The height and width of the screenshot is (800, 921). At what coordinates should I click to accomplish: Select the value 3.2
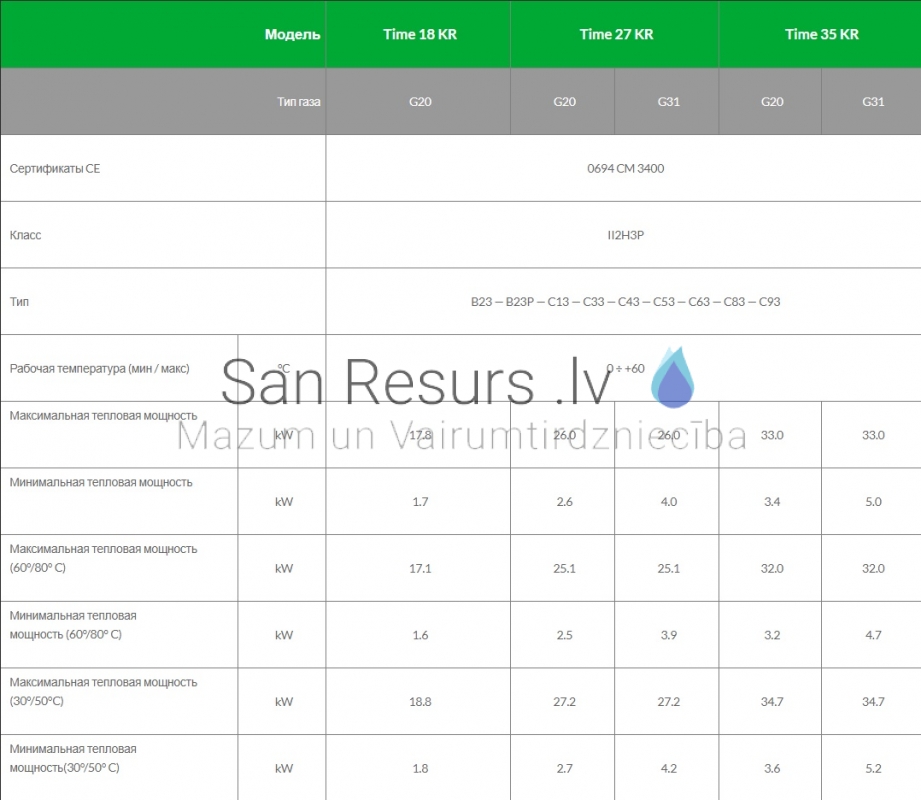click(x=772, y=635)
